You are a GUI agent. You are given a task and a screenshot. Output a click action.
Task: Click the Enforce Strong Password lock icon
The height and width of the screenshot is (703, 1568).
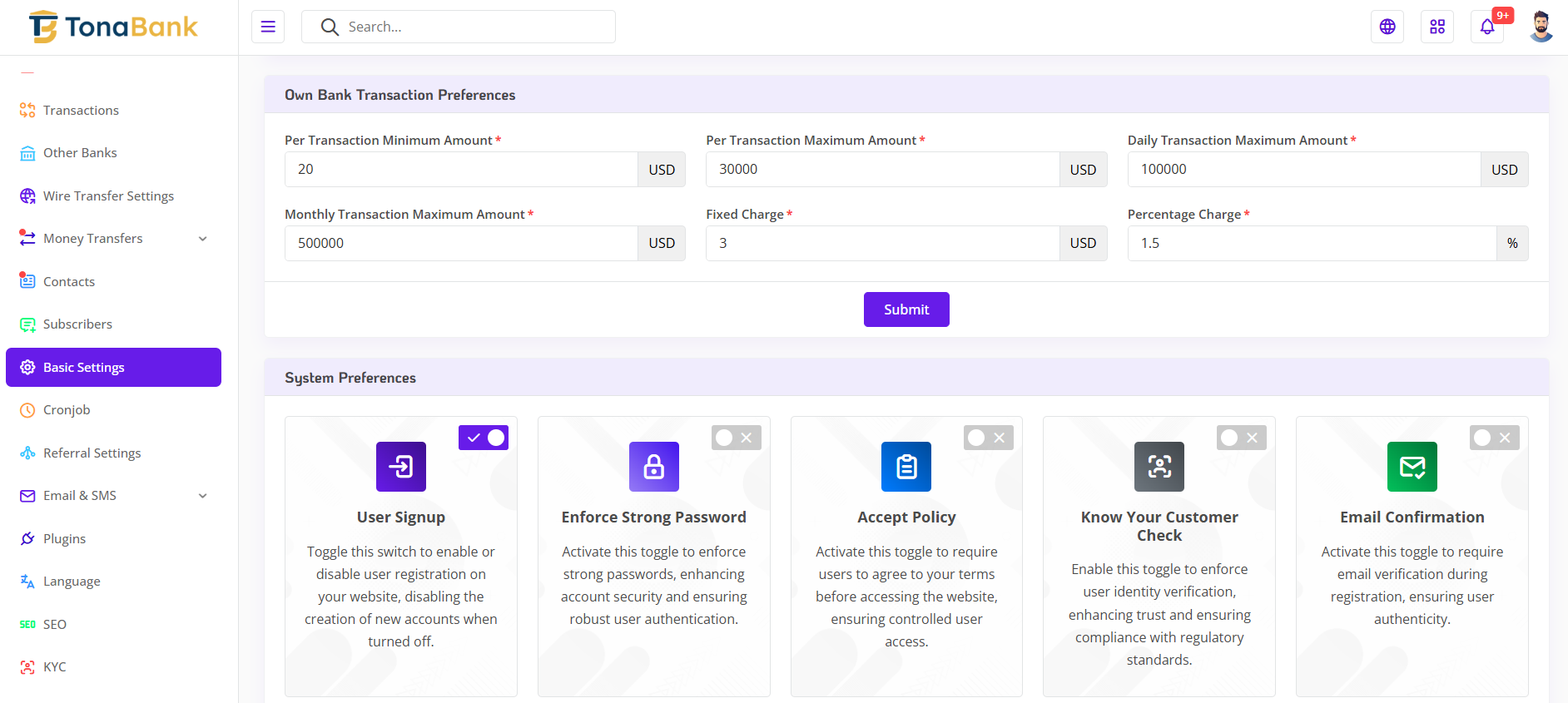654,467
